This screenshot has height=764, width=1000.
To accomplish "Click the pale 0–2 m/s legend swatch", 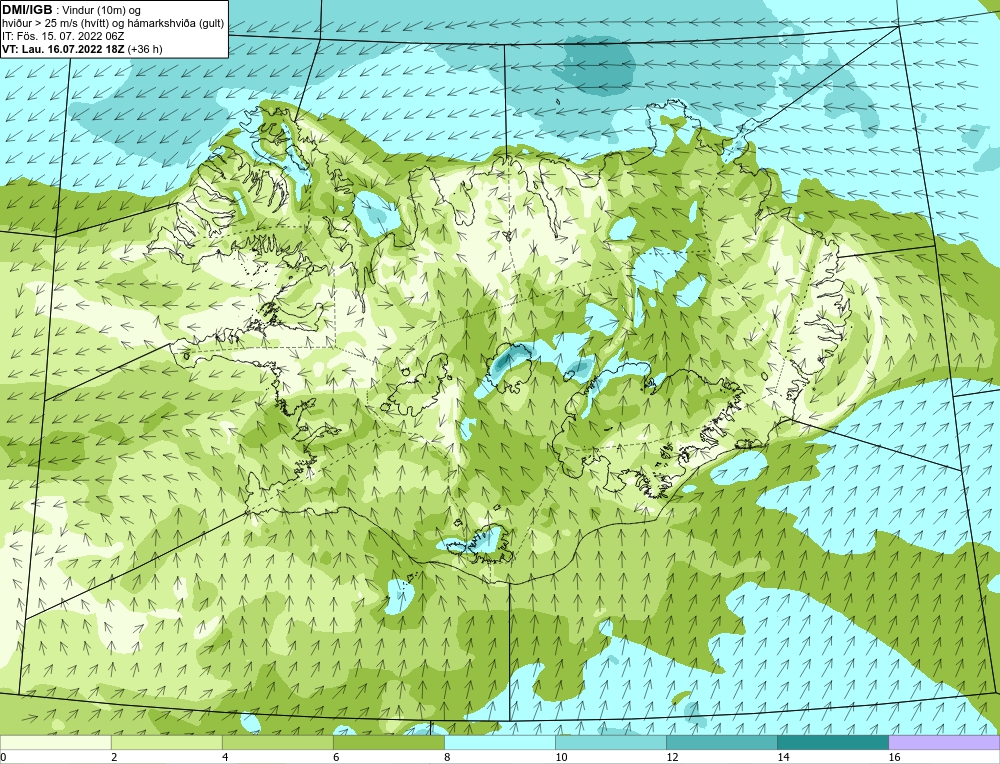I will tap(55, 742).
